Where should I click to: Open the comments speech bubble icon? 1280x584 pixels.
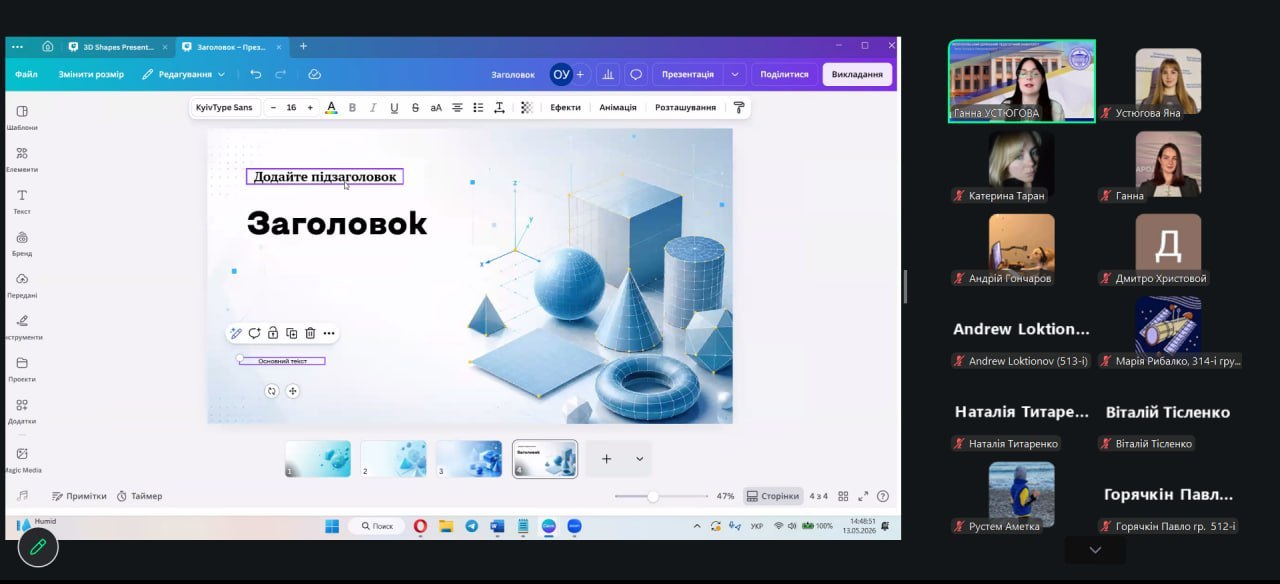[636, 74]
